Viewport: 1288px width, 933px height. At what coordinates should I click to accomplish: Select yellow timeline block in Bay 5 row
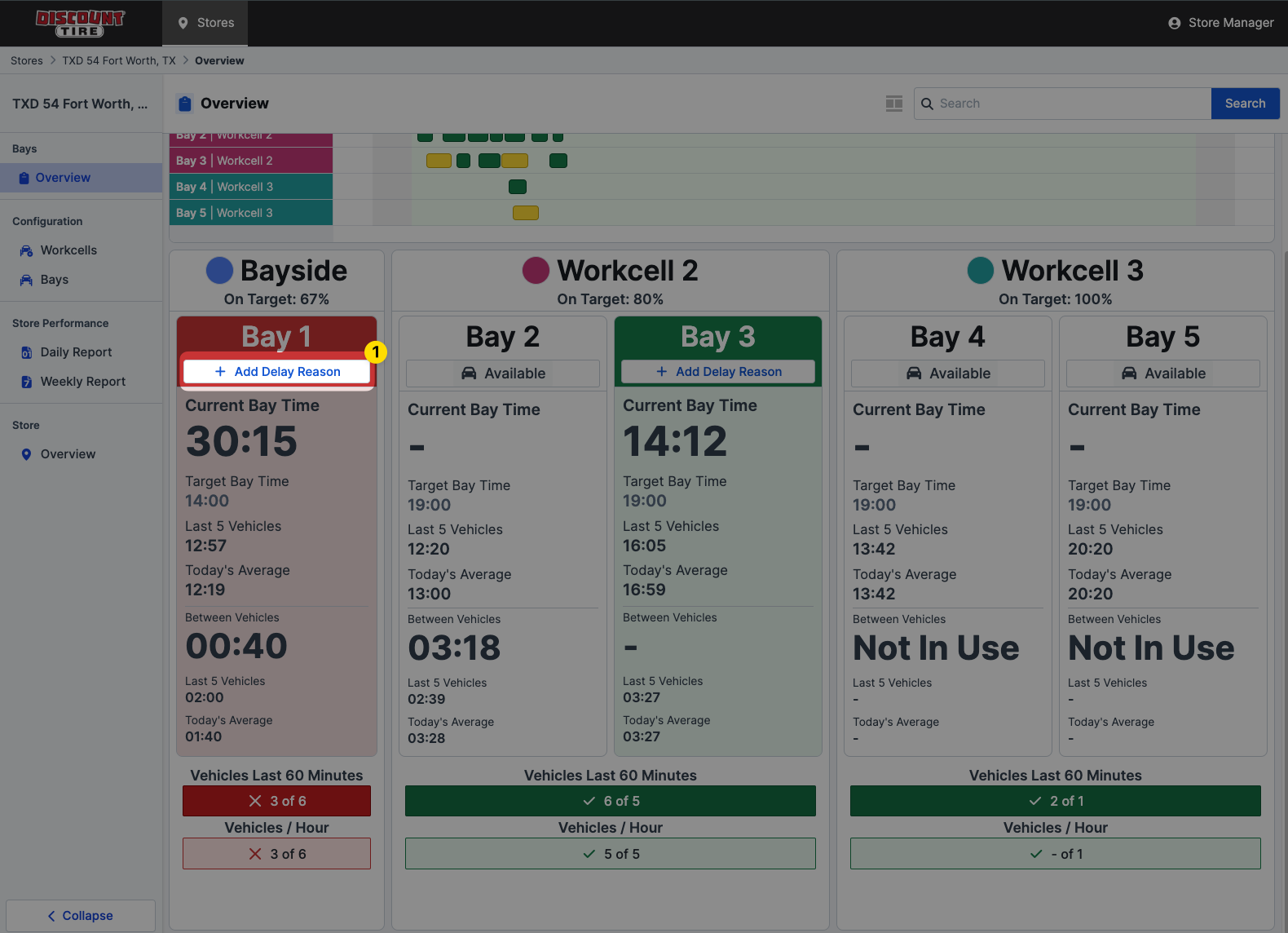526,213
